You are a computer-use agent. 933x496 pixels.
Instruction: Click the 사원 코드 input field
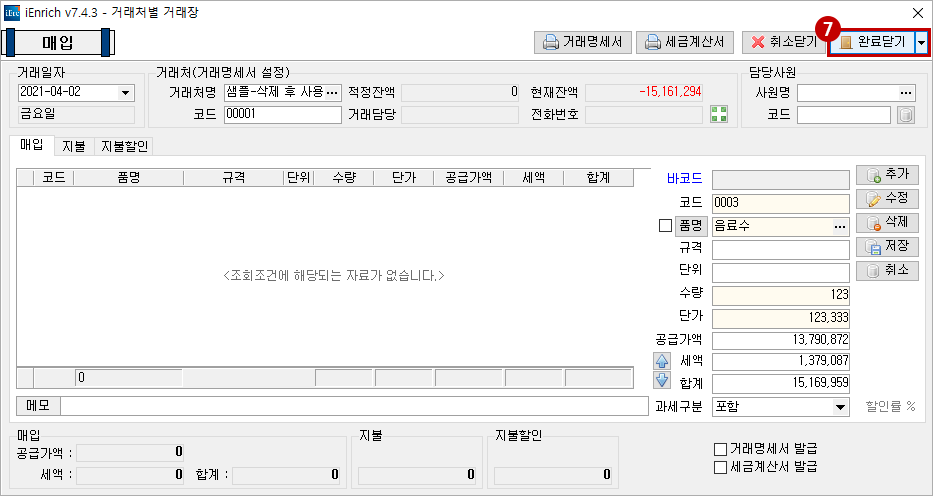[x=844, y=115]
